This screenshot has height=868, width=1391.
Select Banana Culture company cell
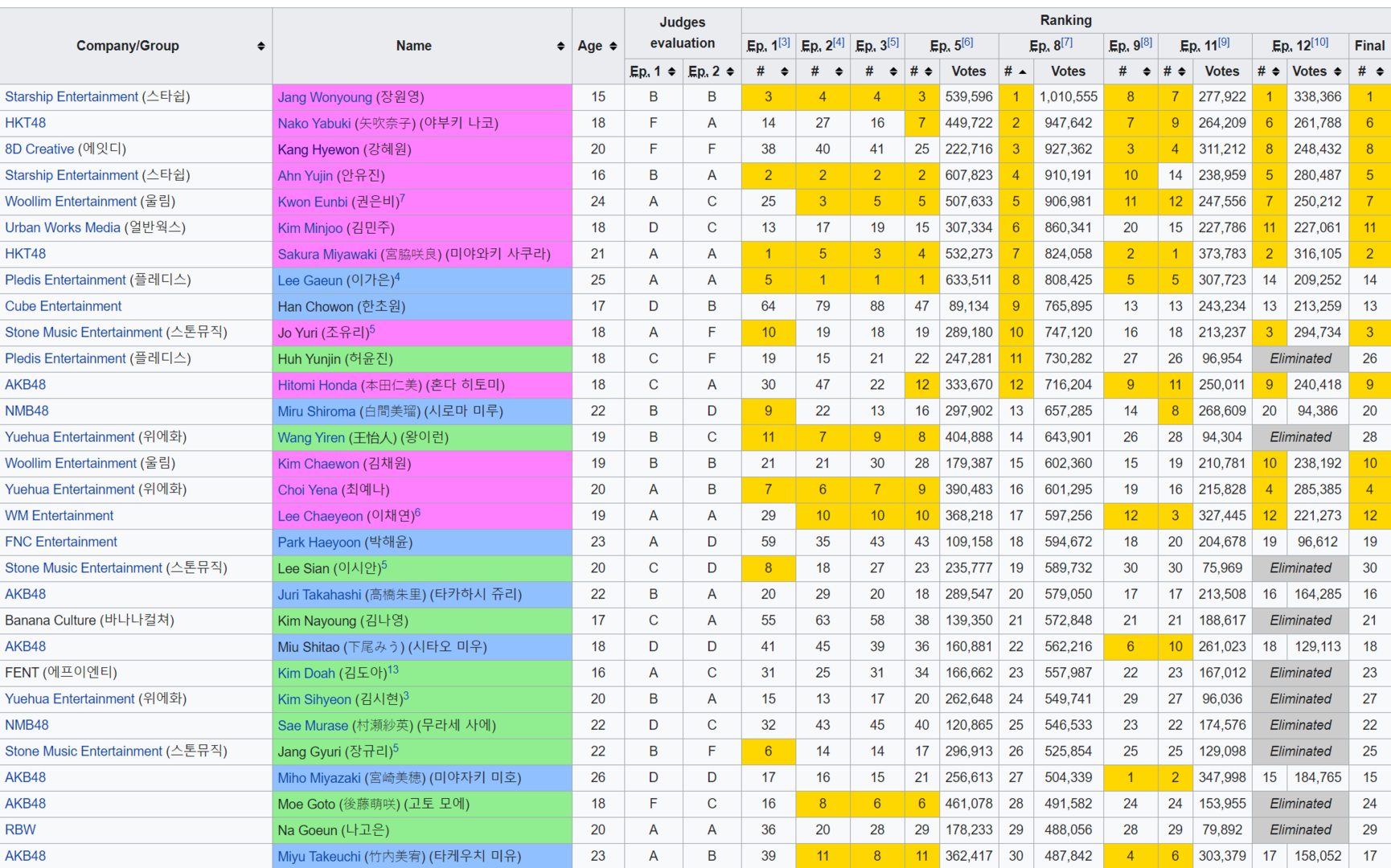point(136,620)
